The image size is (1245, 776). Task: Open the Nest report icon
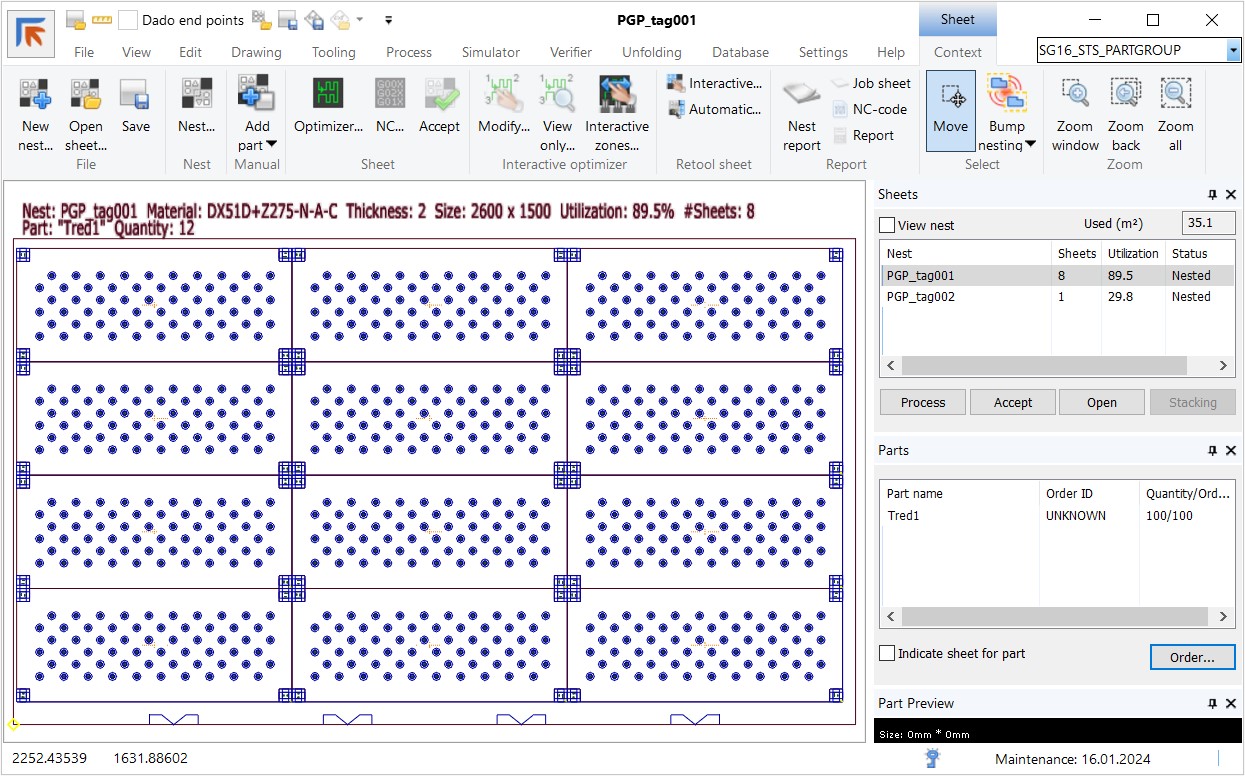click(x=801, y=96)
